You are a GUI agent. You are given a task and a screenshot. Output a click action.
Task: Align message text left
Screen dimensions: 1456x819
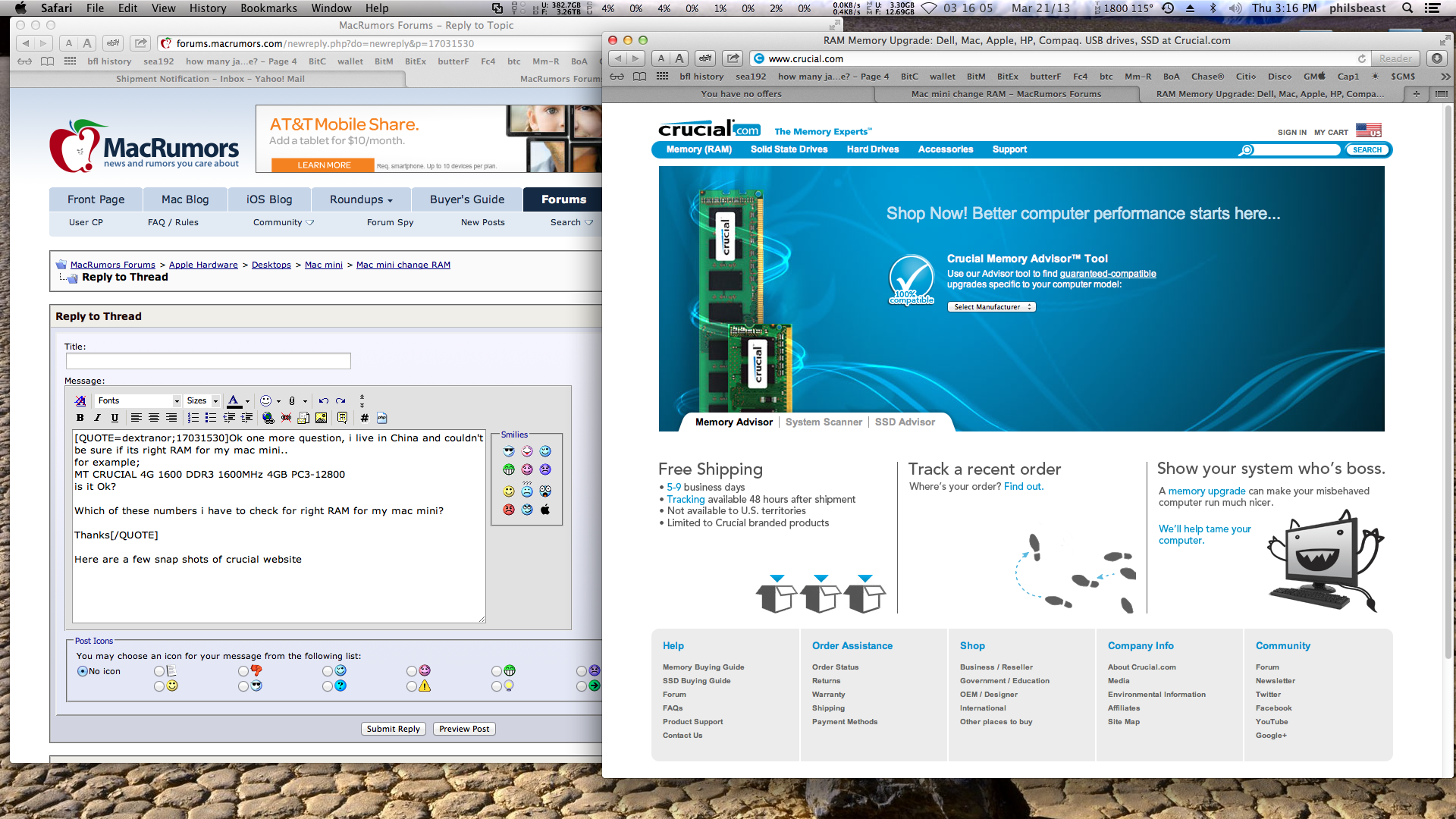[x=136, y=418]
